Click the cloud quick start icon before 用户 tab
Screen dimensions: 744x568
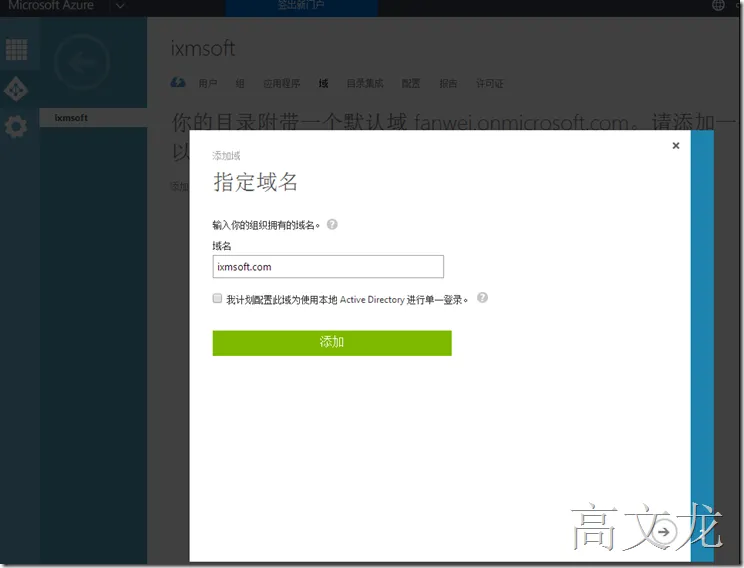click(x=178, y=83)
